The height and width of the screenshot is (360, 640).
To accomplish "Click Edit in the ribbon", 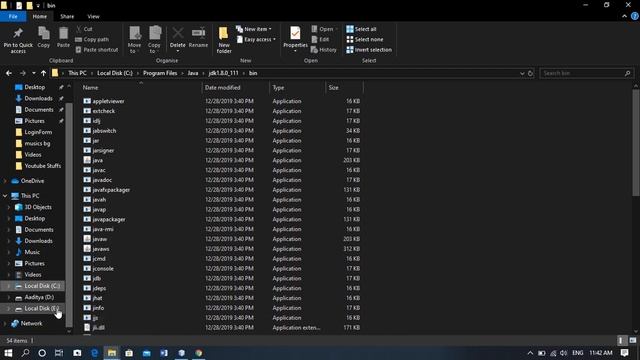I will click(x=320, y=40).
